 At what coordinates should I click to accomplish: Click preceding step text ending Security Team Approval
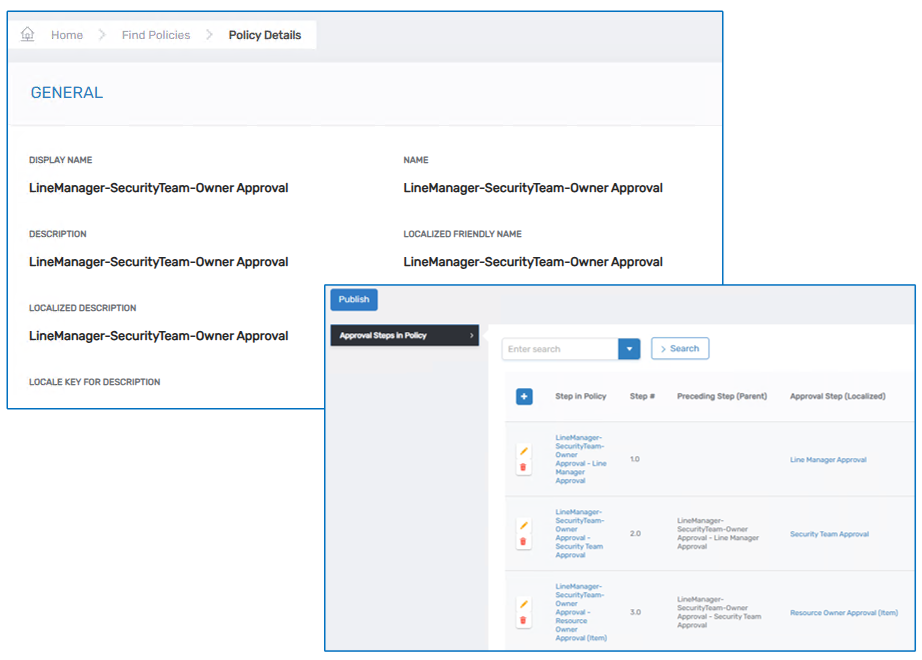[x=719, y=612]
